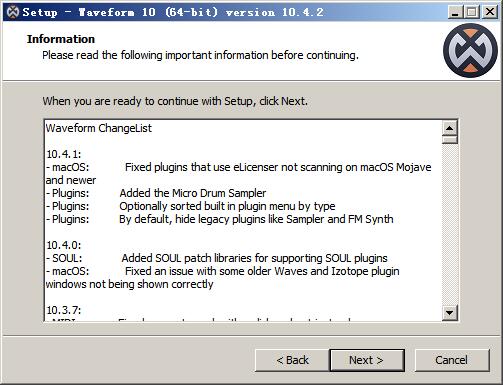Viewport: 503px width, 385px height.
Task: Close the Setup window
Action: 490,12
